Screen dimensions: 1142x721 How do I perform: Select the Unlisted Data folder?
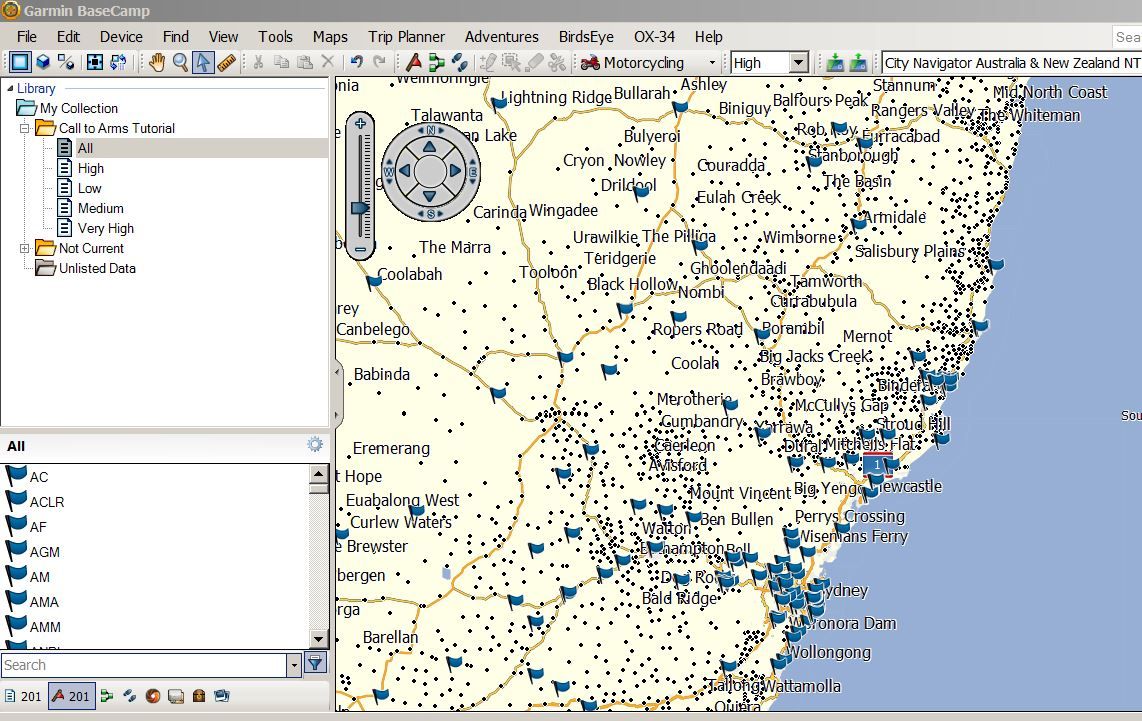click(x=97, y=268)
